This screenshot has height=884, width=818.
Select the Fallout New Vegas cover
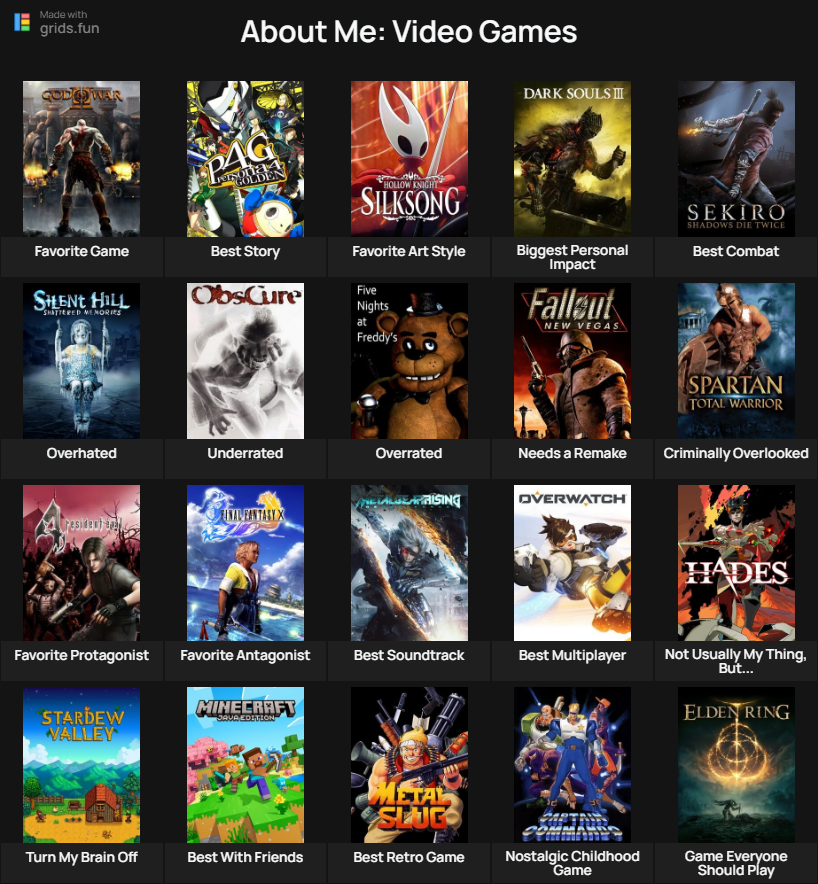point(572,361)
